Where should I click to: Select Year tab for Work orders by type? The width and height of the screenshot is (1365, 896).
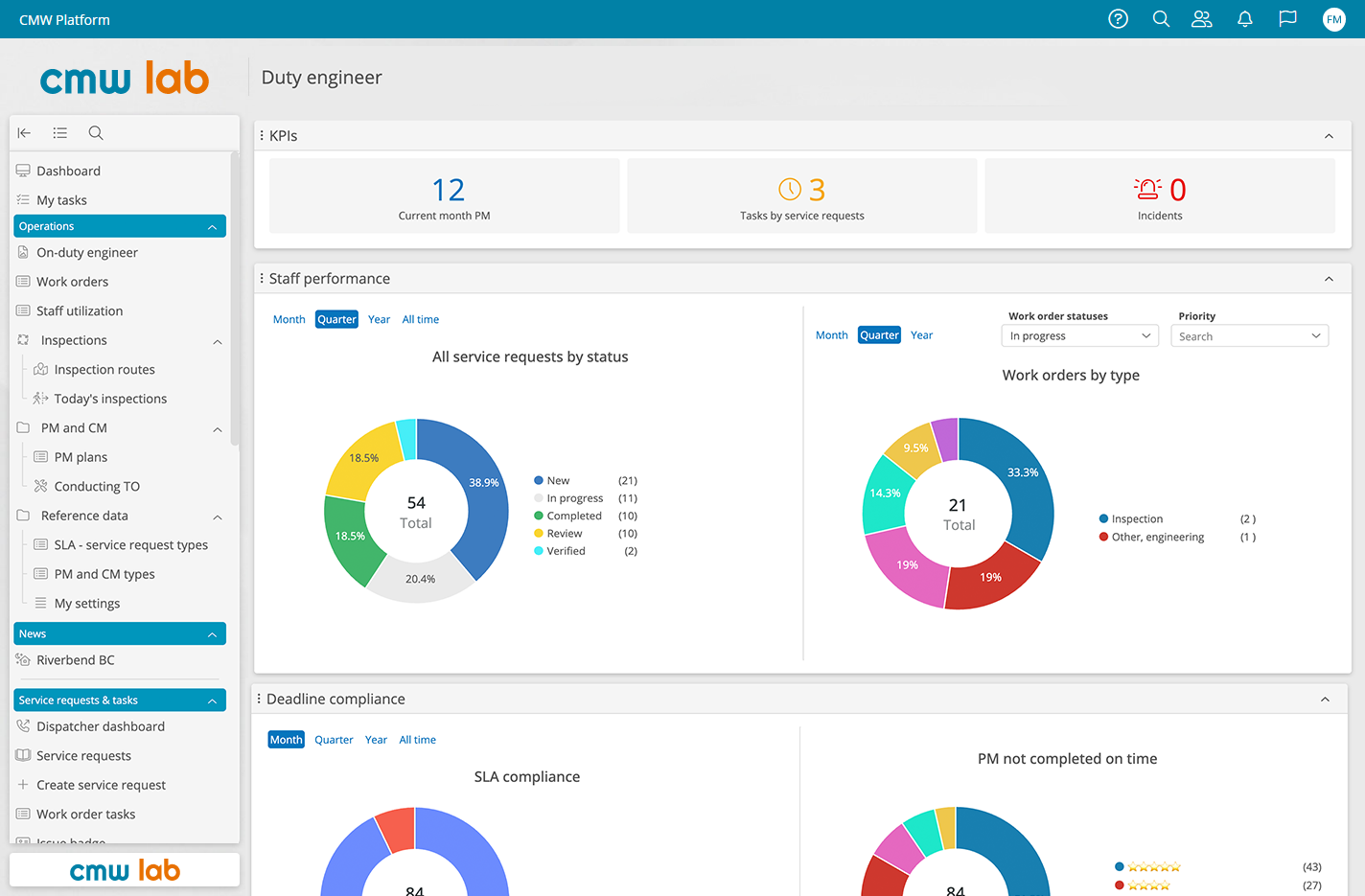click(x=921, y=335)
